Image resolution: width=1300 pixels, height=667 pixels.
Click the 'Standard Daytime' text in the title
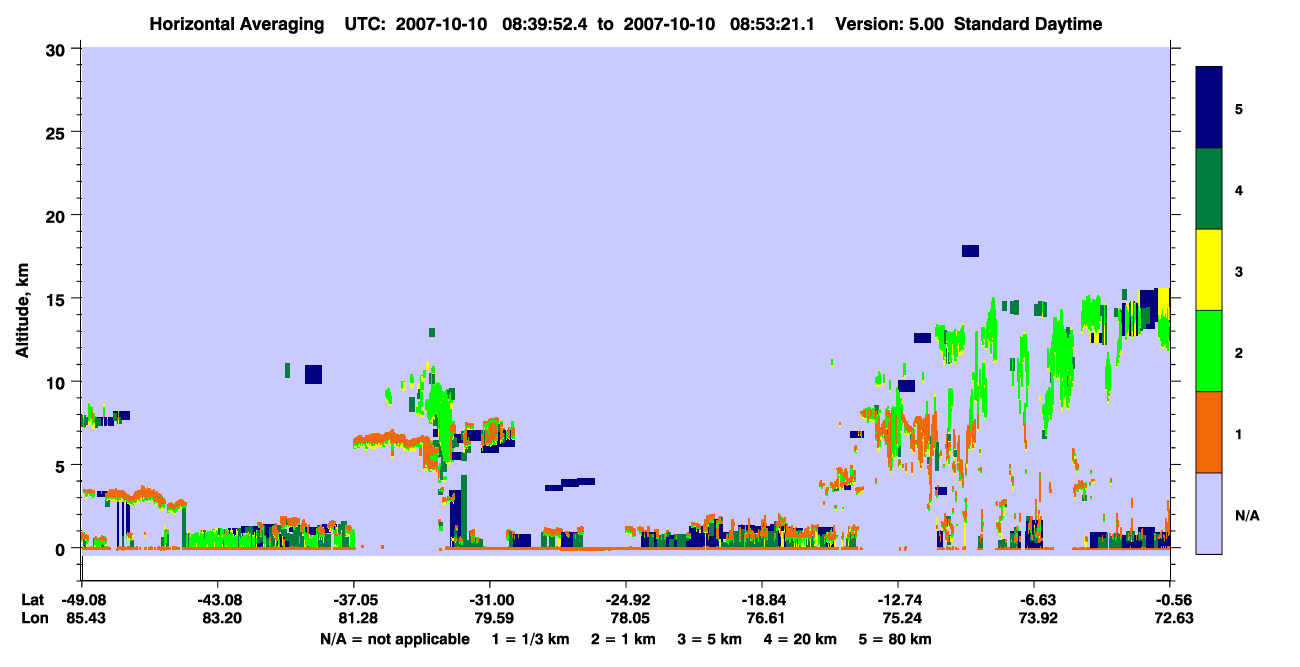[1028, 24]
